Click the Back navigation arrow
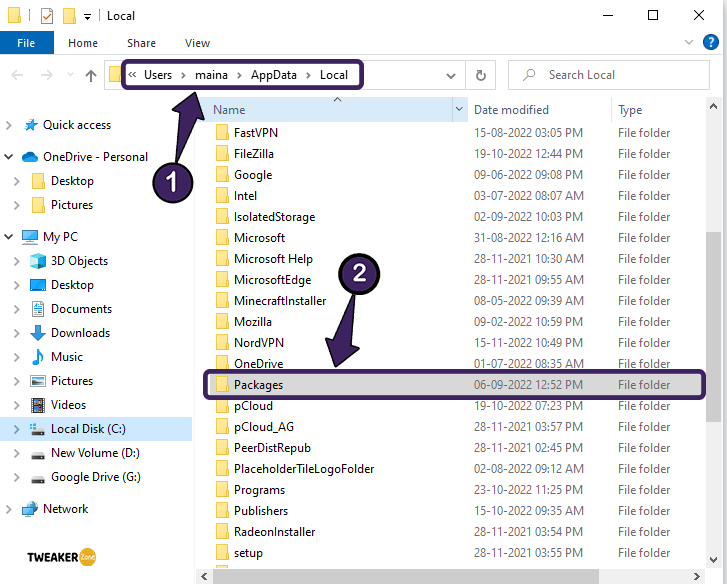 17,75
